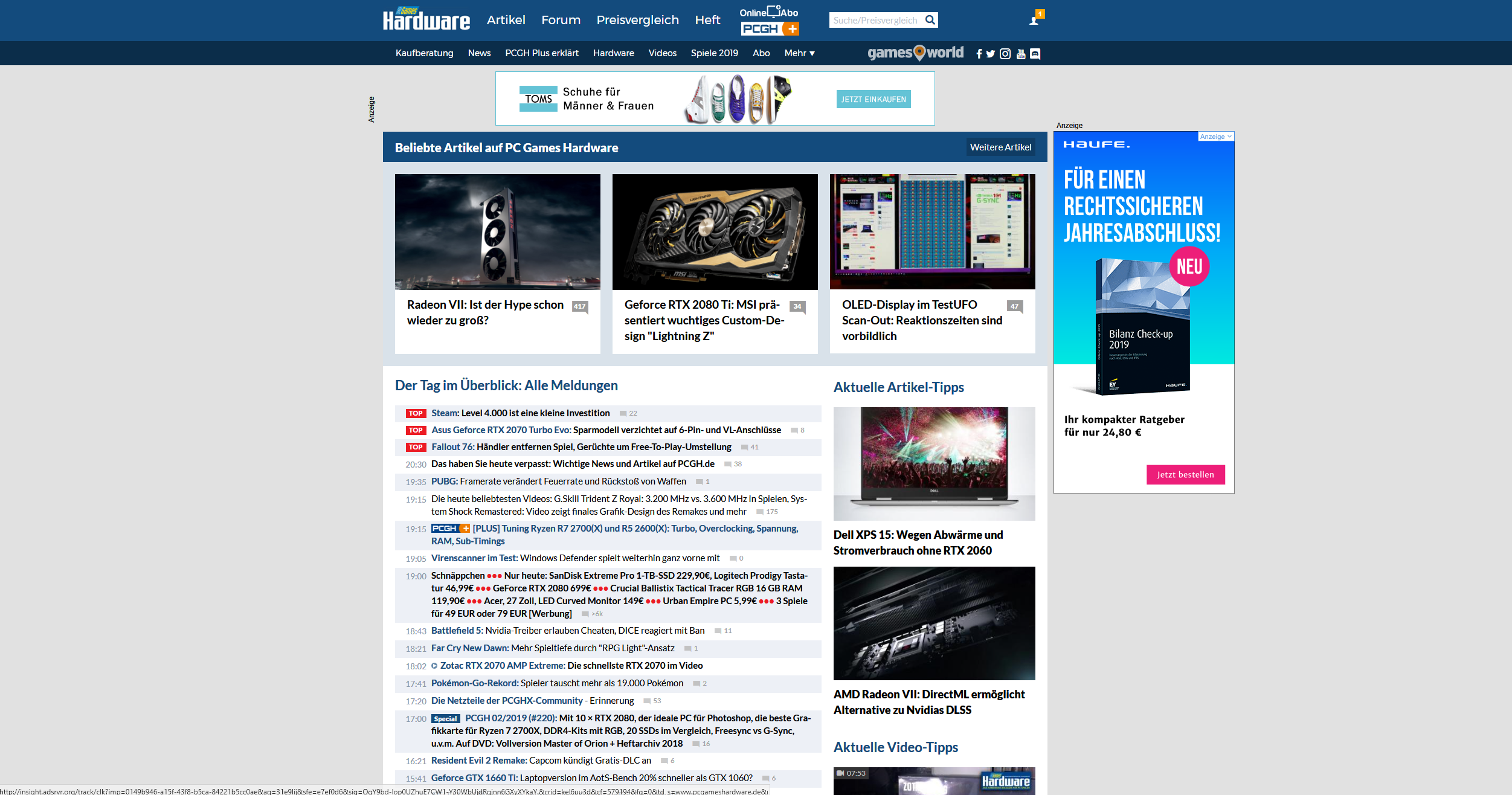
Task: Open the Radeon VII hype headline
Action: (485, 313)
